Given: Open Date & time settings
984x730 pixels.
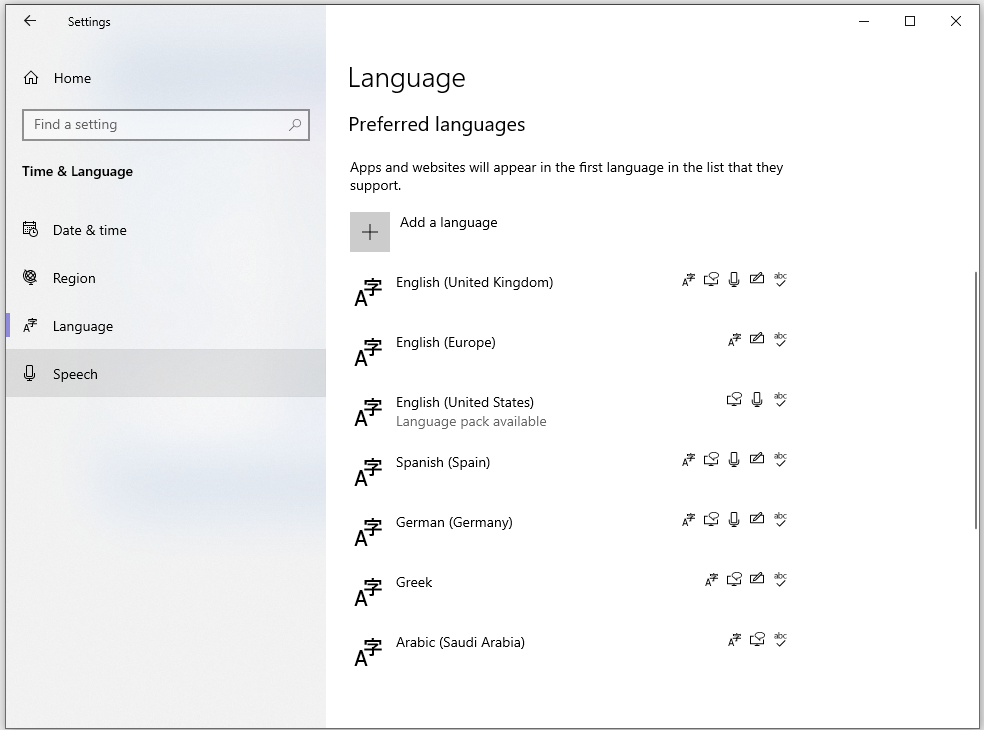Looking at the screenshot, I should click(x=166, y=230).
